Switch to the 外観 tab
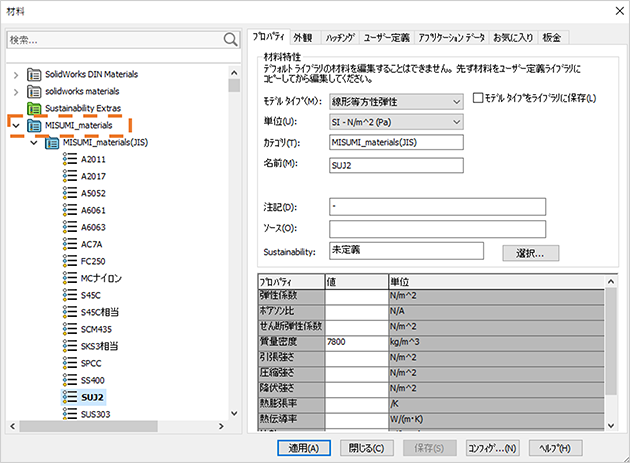The height and width of the screenshot is (463, 630). click(304, 37)
